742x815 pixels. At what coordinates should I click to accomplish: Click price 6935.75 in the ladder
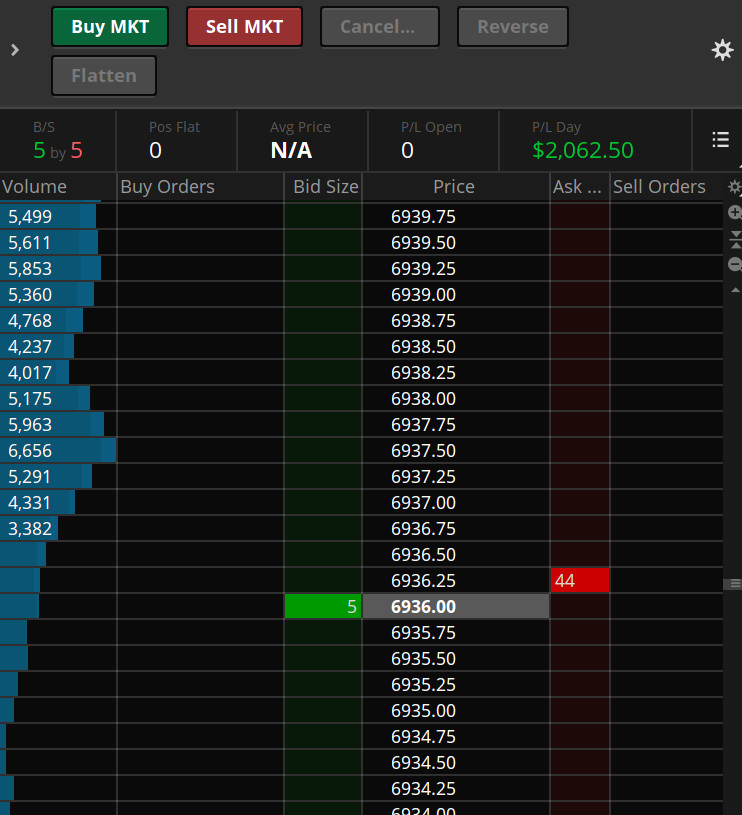pyautogui.click(x=423, y=632)
